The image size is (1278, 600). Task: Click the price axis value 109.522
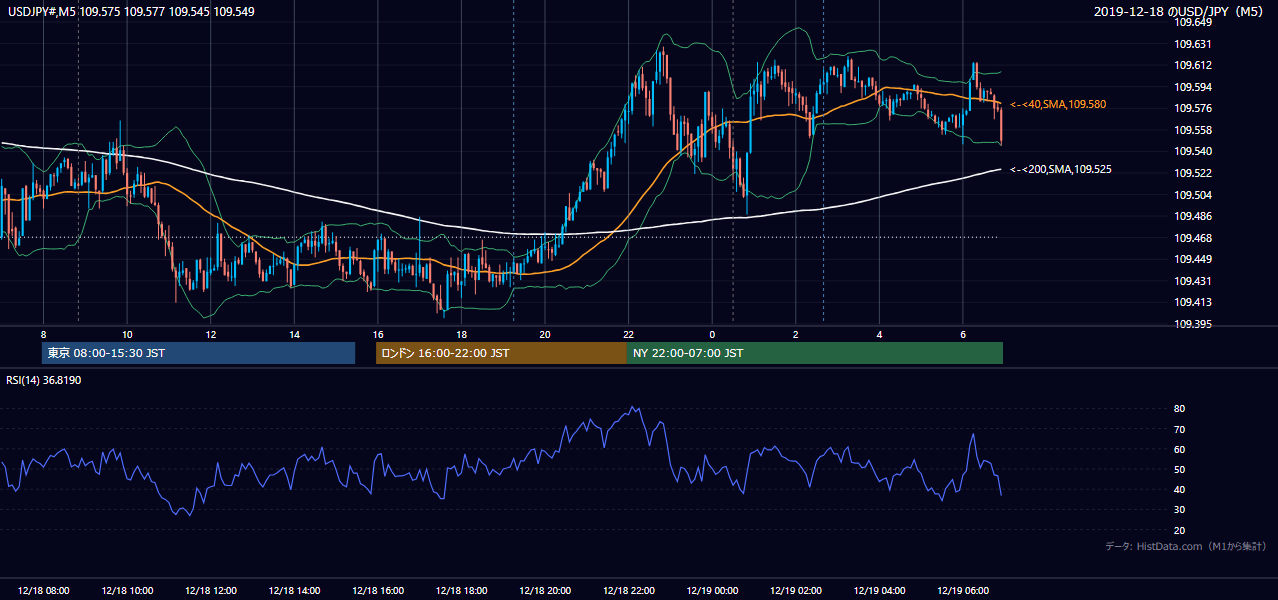[1192, 173]
